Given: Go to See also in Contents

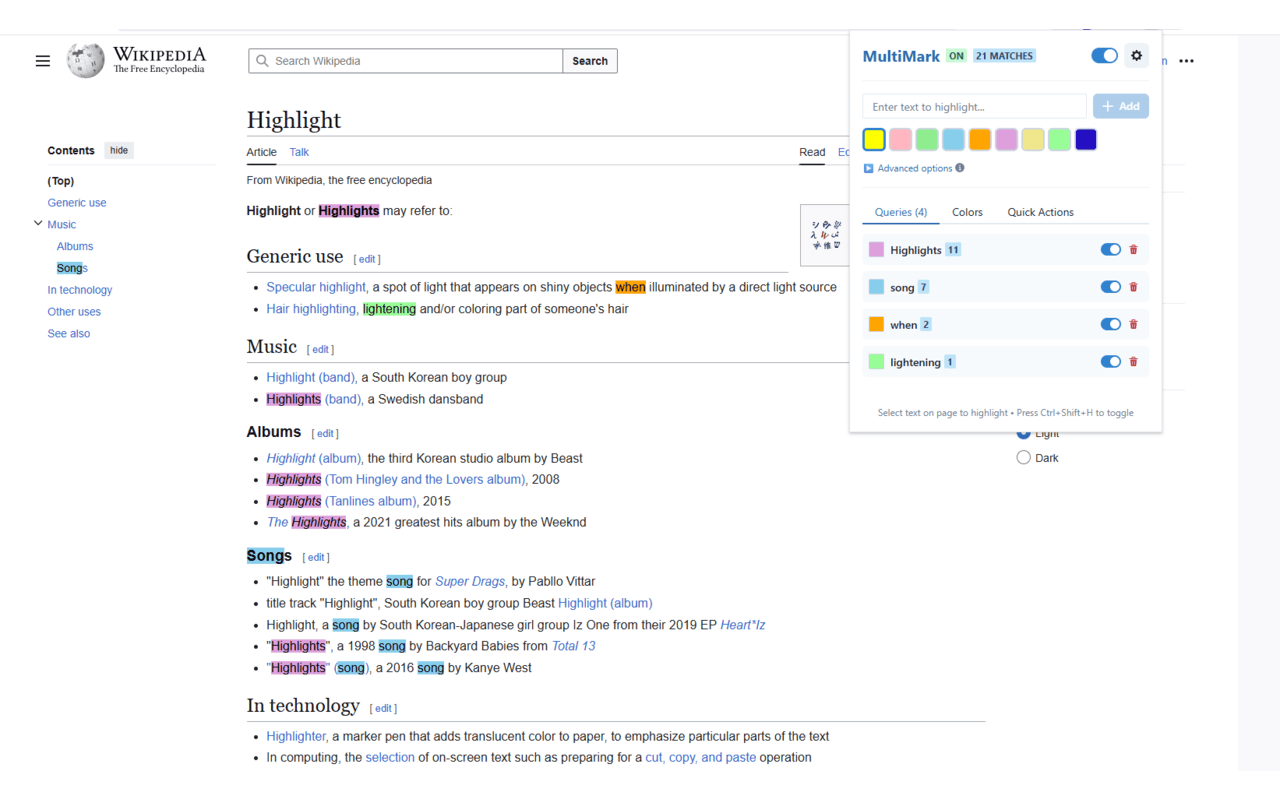Looking at the screenshot, I should (x=69, y=334).
